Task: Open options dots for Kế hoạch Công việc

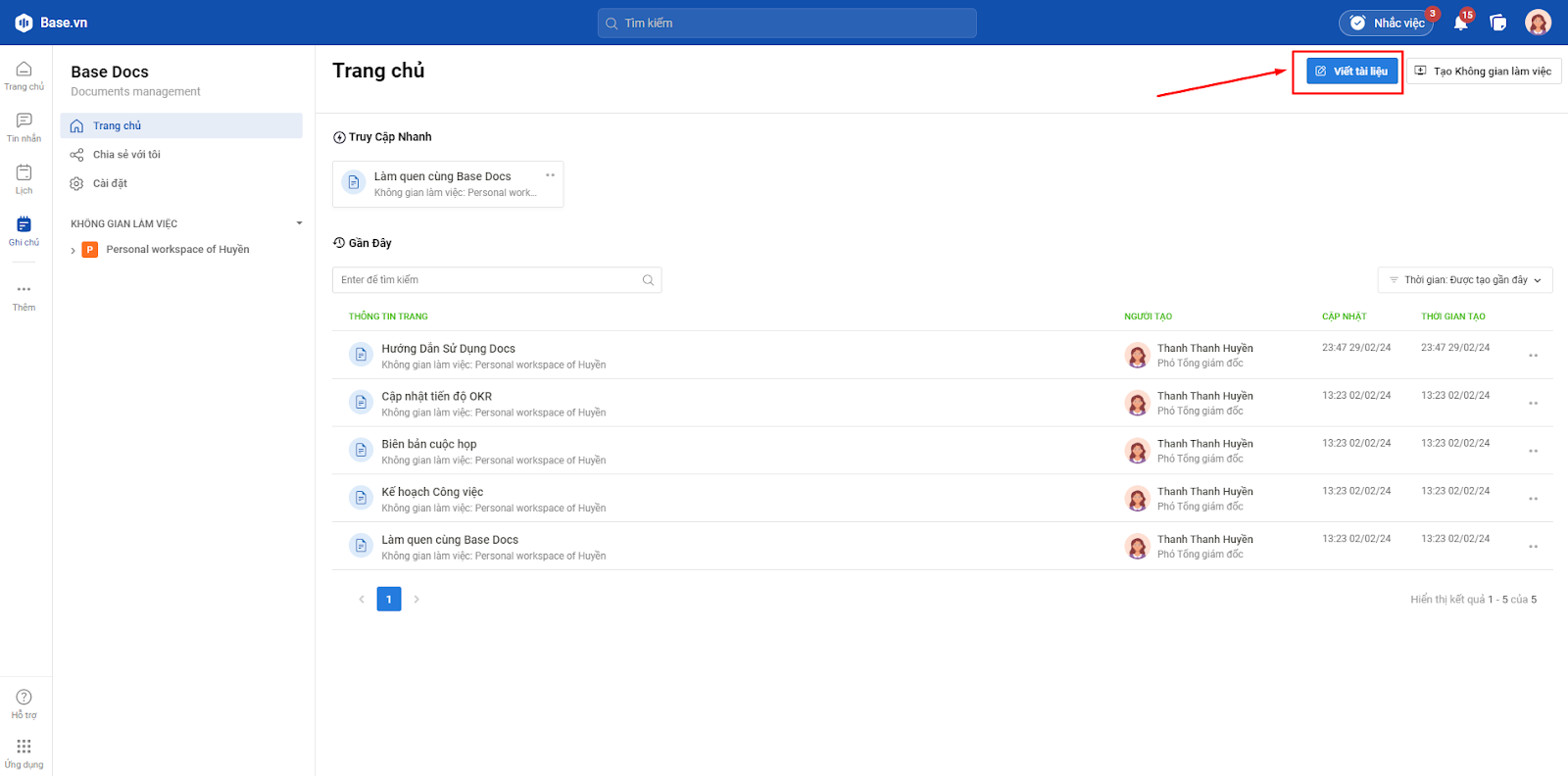Action: coord(1533,499)
